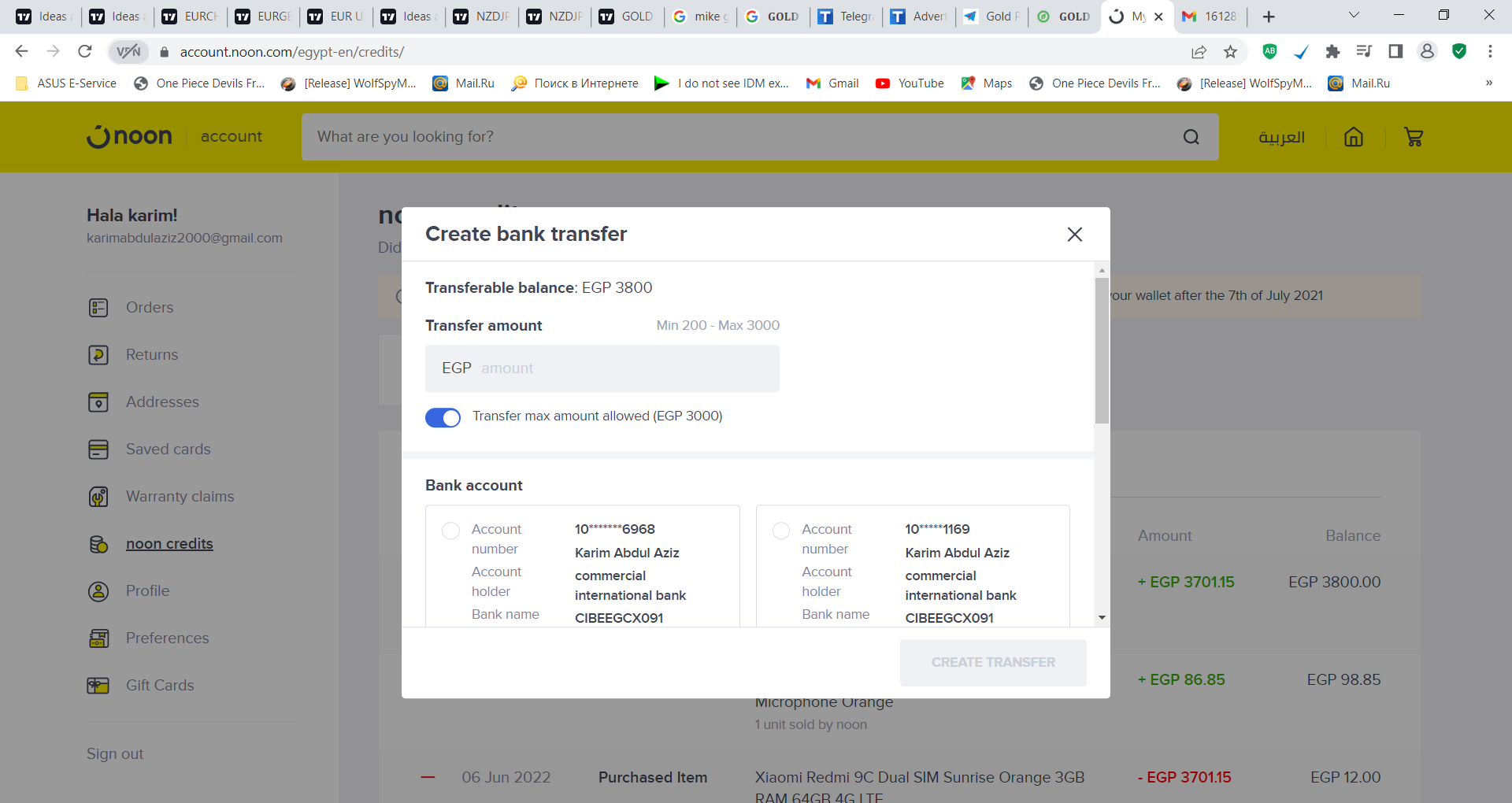Click the search magnifier icon
The image size is (1512, 803).
[1191, 137]
